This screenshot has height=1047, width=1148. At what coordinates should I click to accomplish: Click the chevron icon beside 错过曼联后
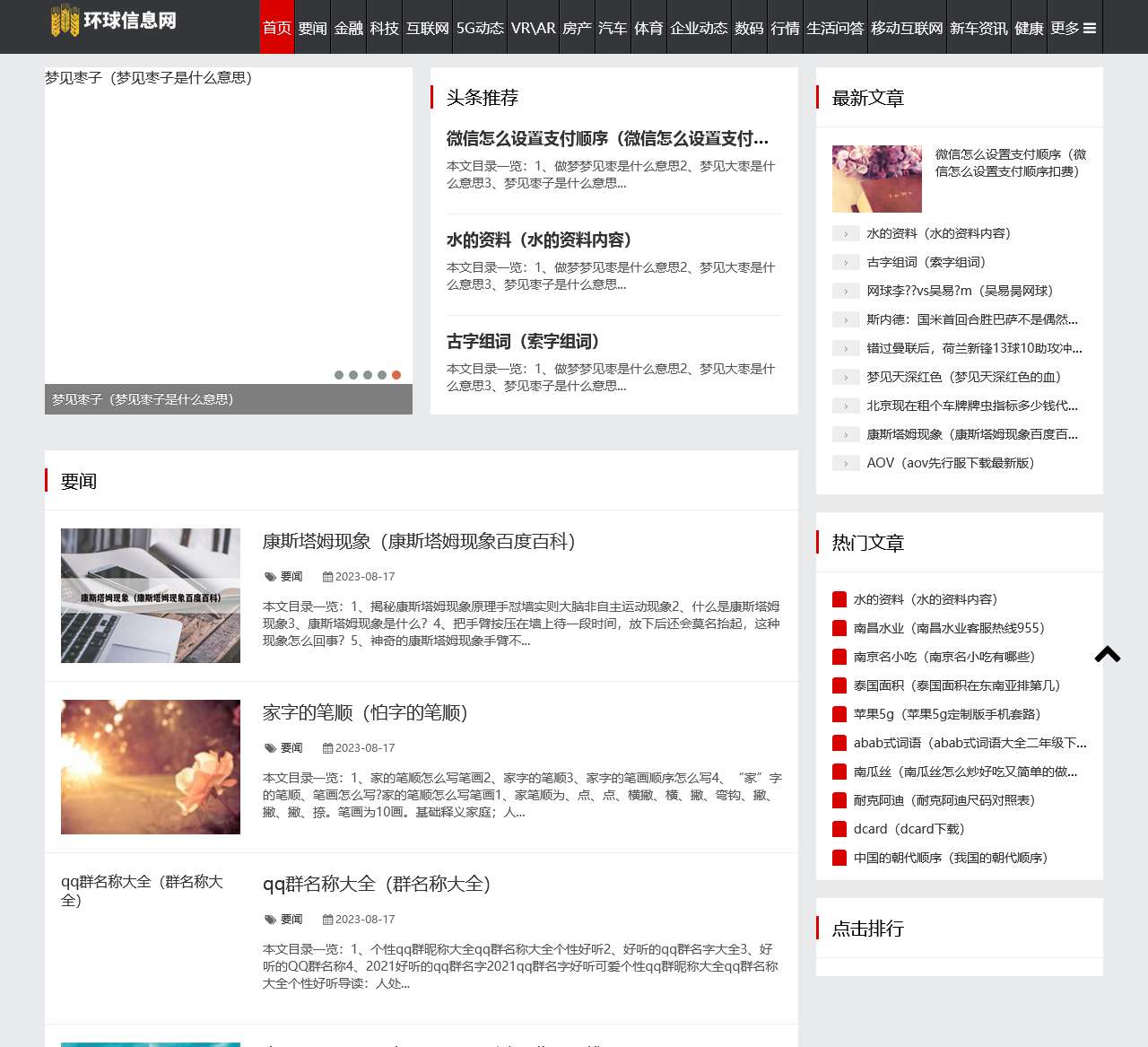tap(846, 348)
